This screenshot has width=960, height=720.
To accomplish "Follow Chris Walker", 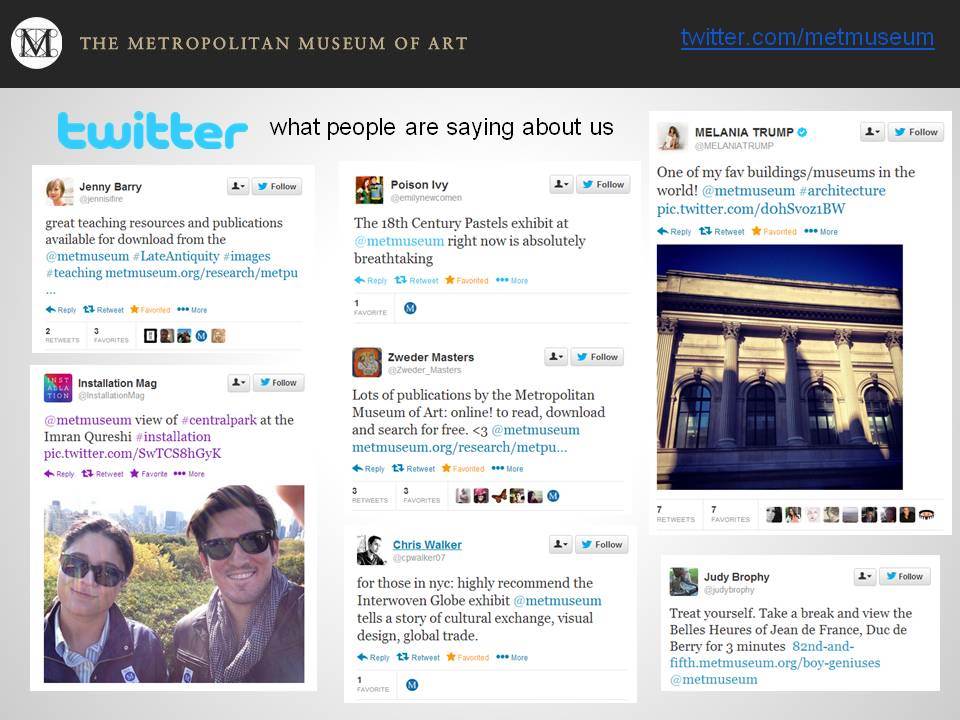I will point(602,544).
